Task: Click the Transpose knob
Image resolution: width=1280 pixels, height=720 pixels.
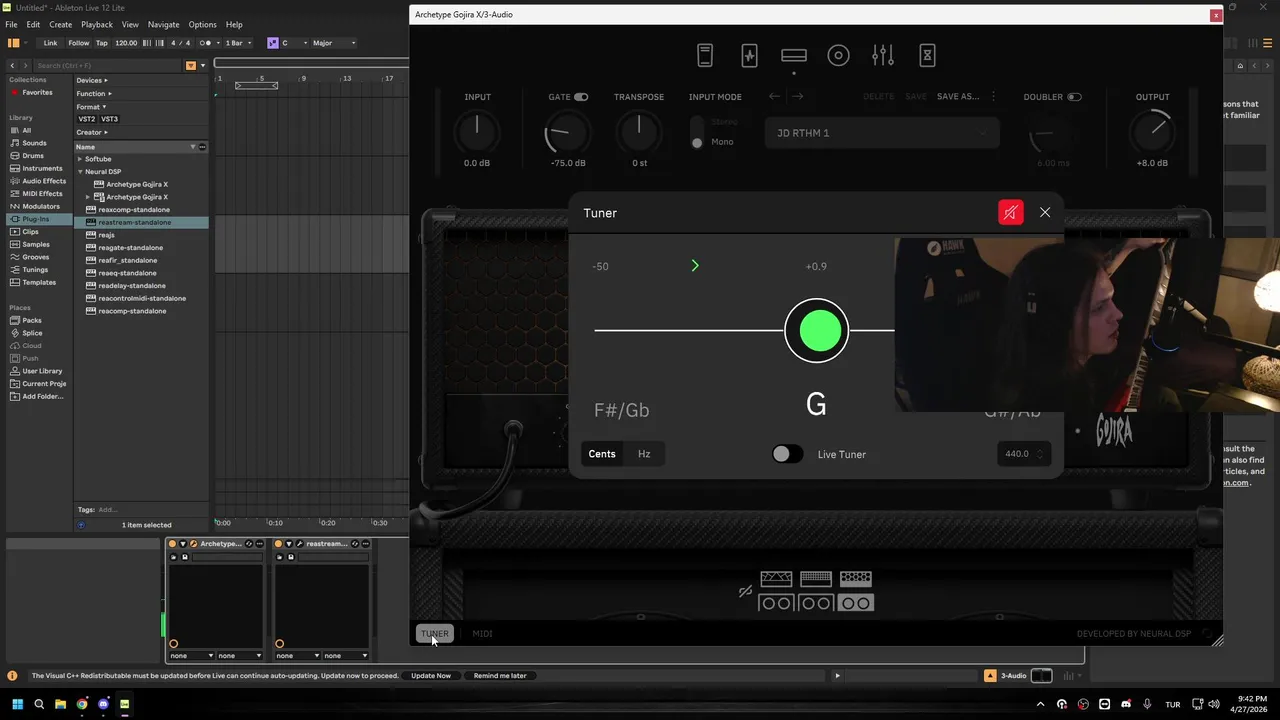Action: (x=639, y=133)
